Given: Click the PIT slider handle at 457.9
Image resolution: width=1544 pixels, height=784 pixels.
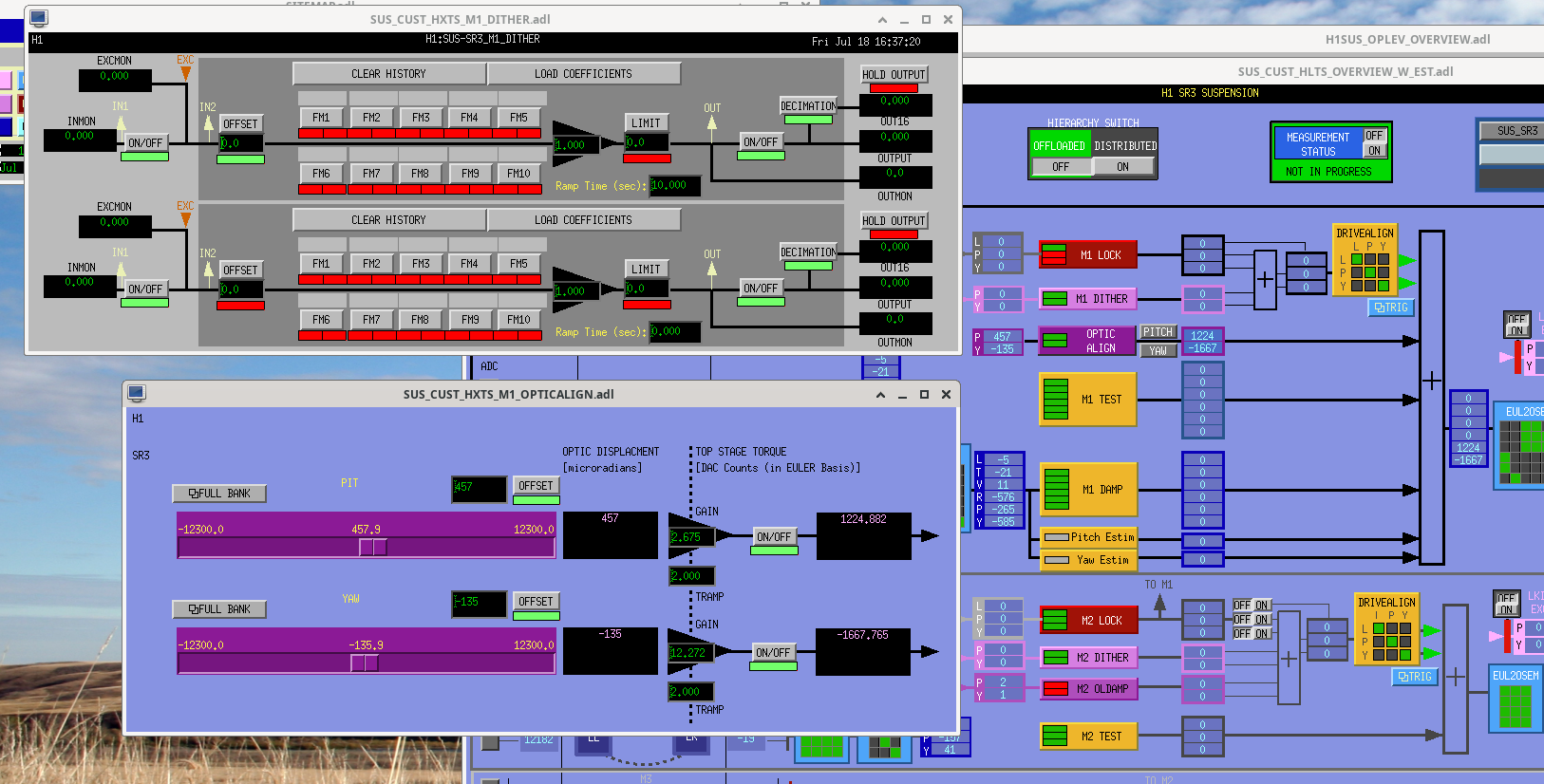Looking at the screenshot, I should 373,548.
